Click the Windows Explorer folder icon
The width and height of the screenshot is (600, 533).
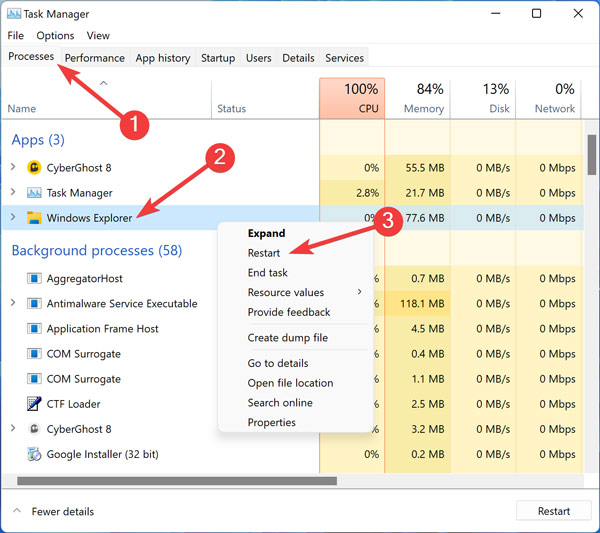[x=34, y=218]
